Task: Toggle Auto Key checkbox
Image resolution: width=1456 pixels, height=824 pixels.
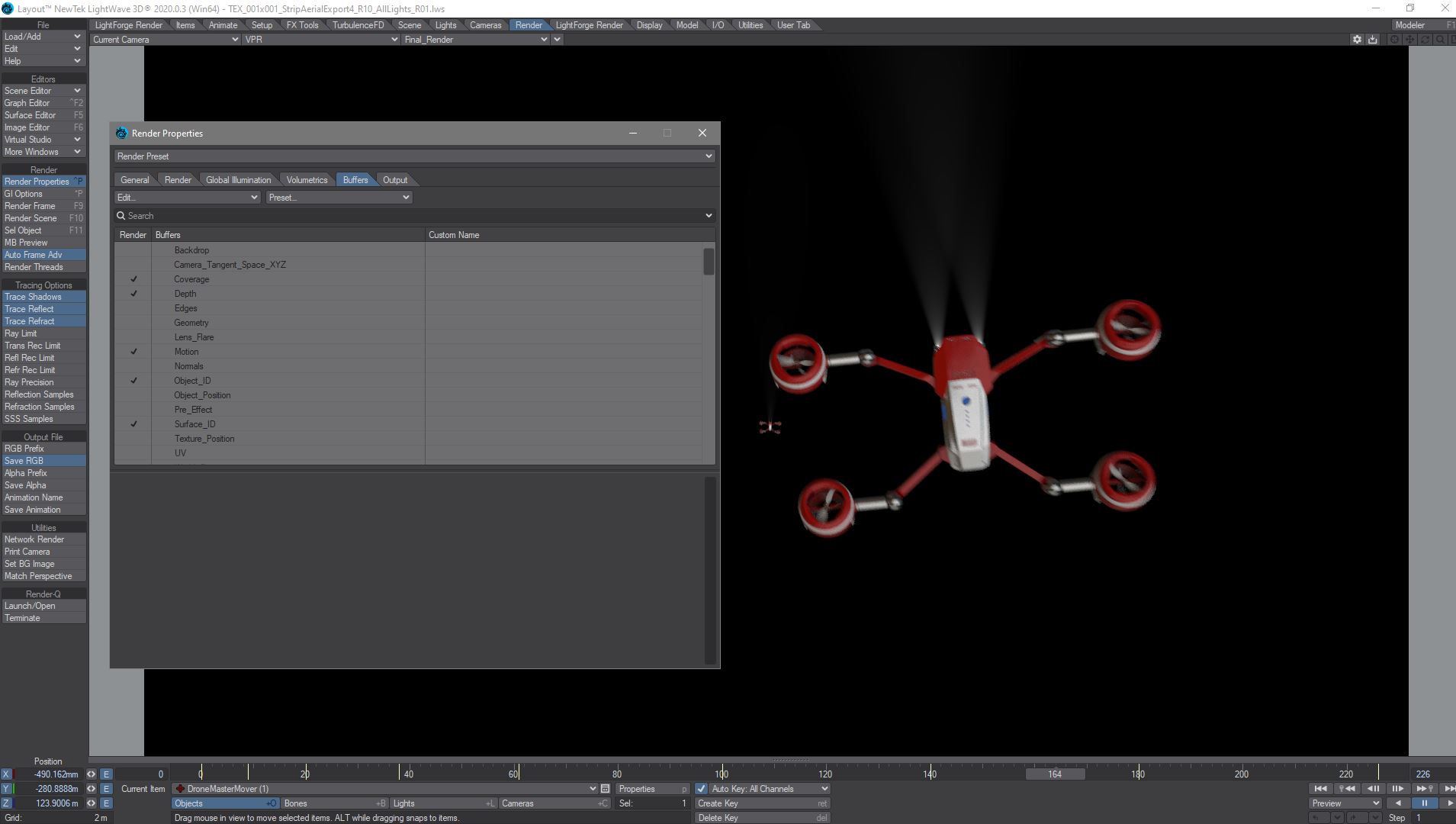Action: point(701,789)
